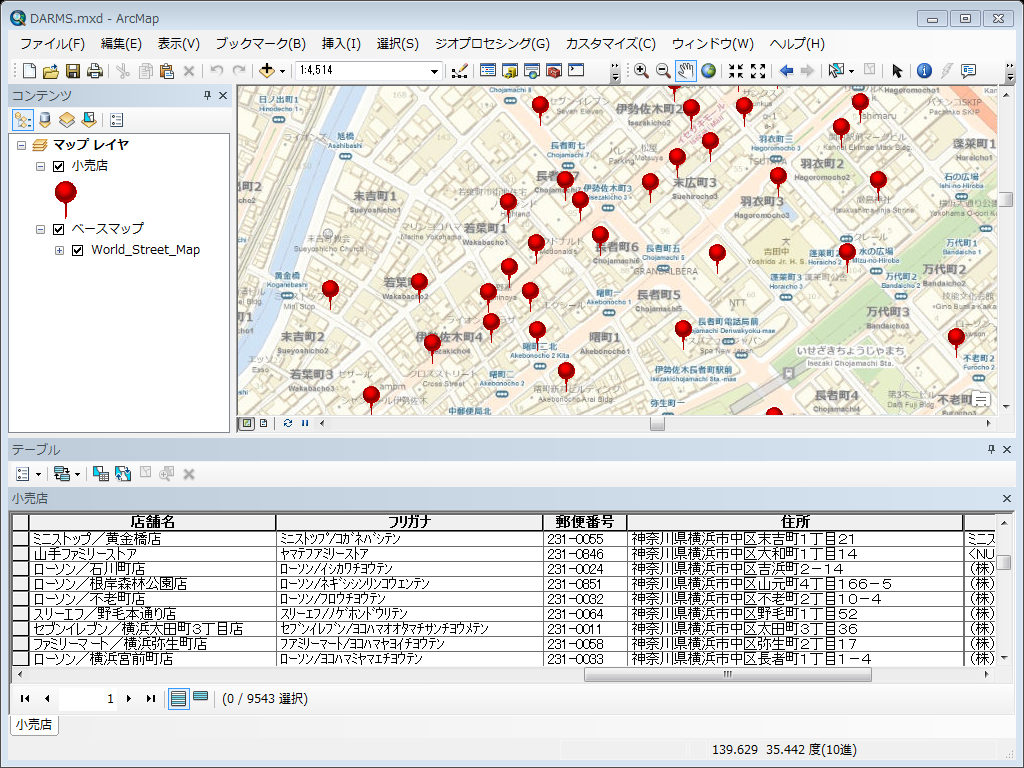Open the Catalog window
This screenshot has width=1024, height=768.
click(x=510, y=71)
